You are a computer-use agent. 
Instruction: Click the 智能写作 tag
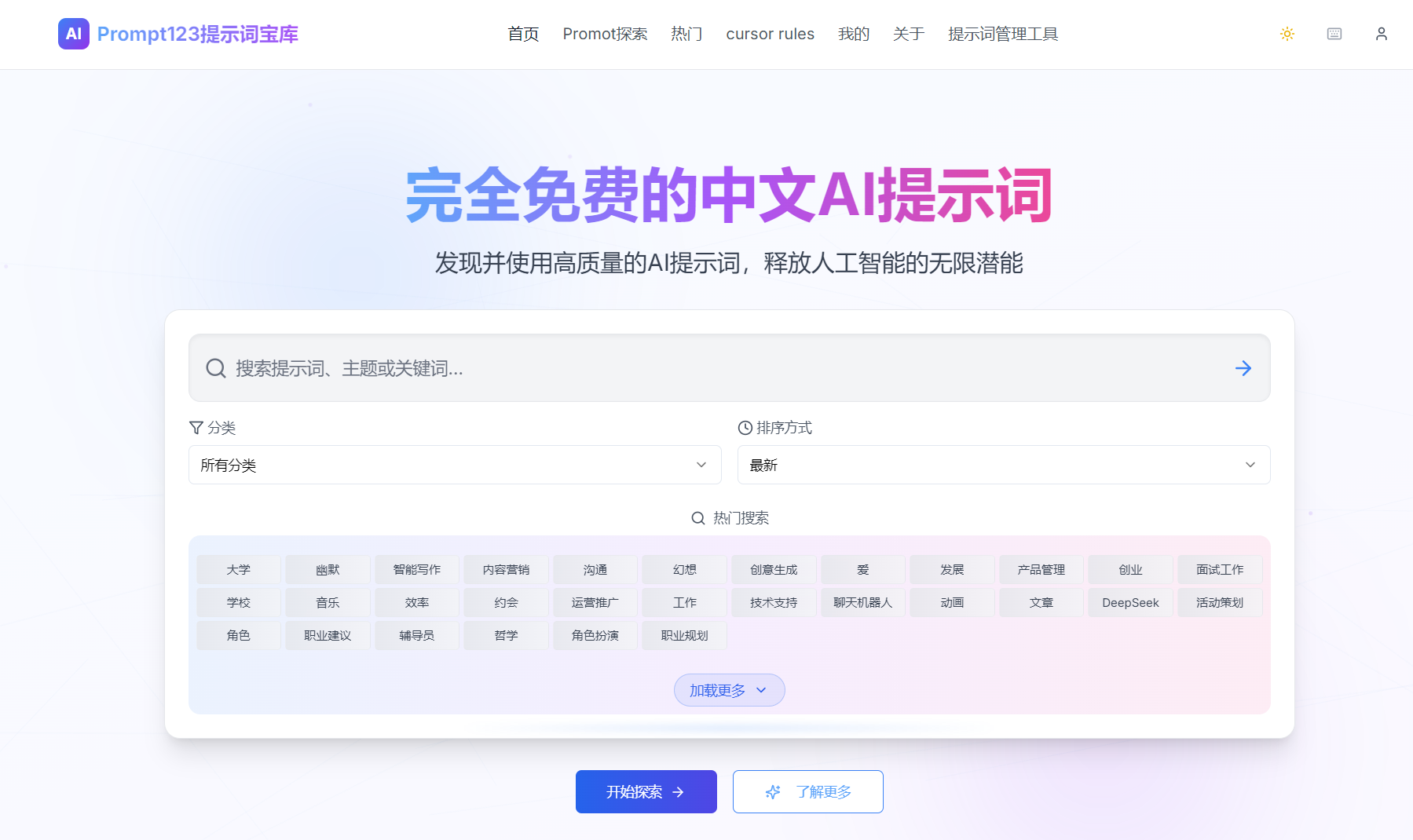(416, 570)
